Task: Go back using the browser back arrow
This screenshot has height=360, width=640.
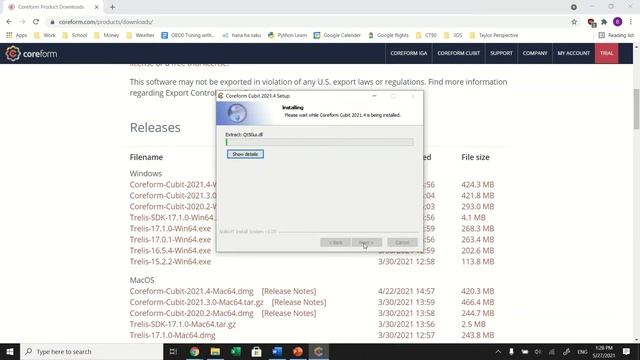Action: click(x=9, y=22)
